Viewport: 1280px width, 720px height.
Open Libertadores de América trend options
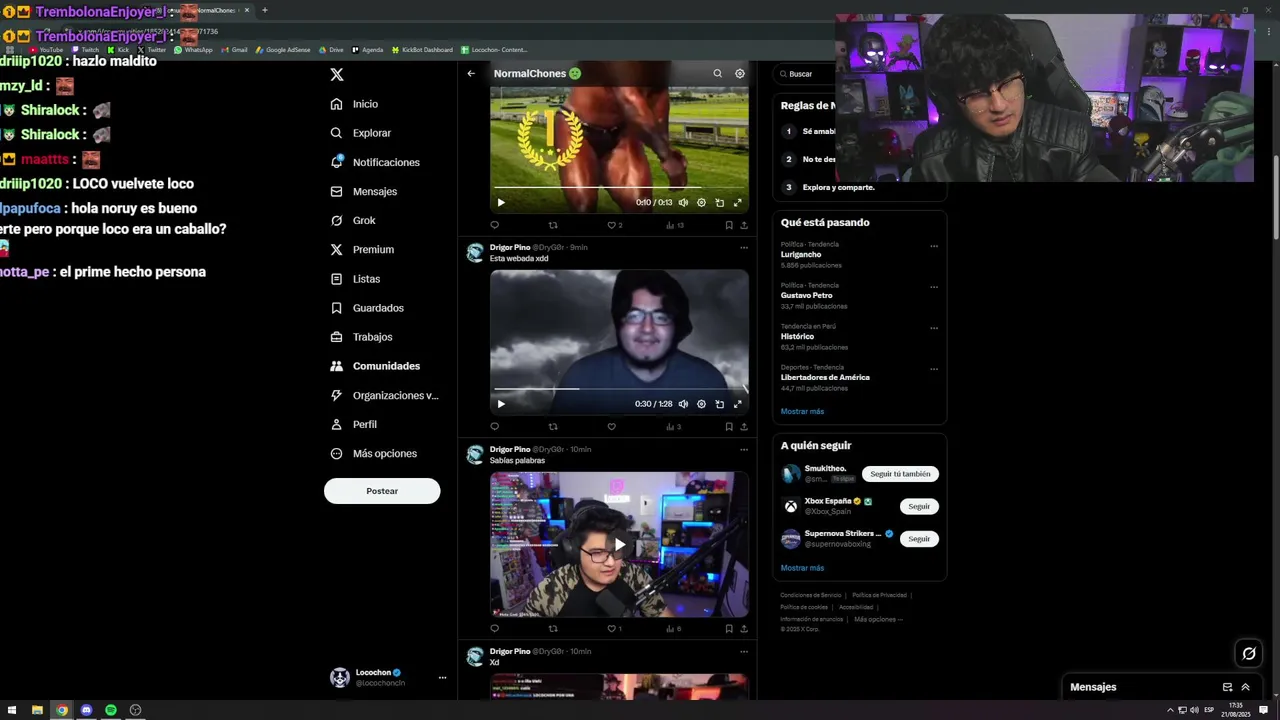[x=934, y=369]
